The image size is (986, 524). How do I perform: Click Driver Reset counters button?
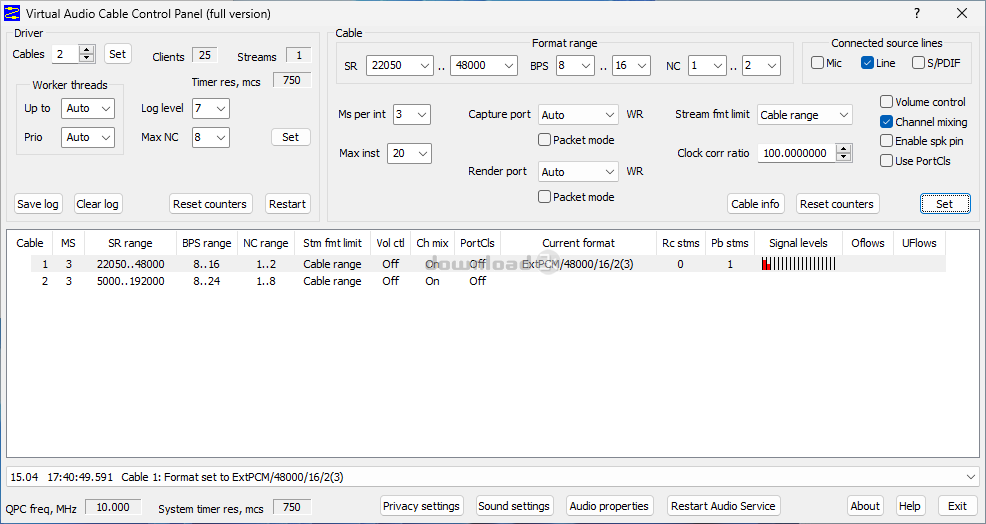(211, 204)
